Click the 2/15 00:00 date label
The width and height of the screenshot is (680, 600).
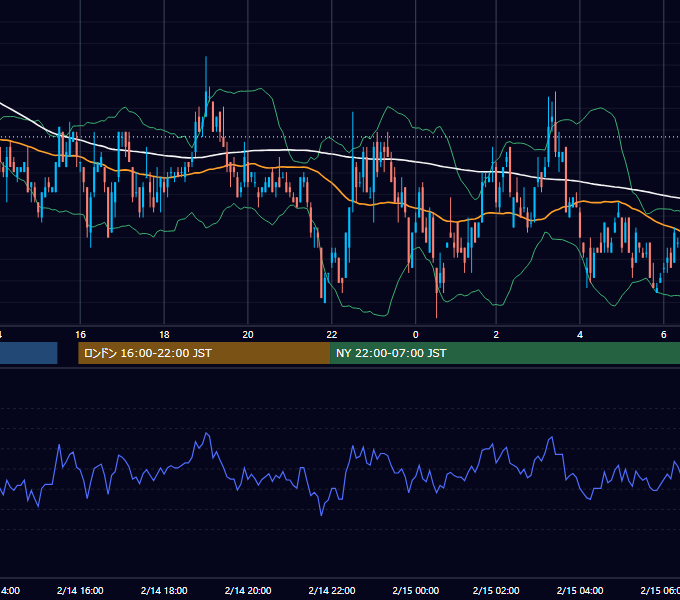pyautogui.click(x=415, y=590)
